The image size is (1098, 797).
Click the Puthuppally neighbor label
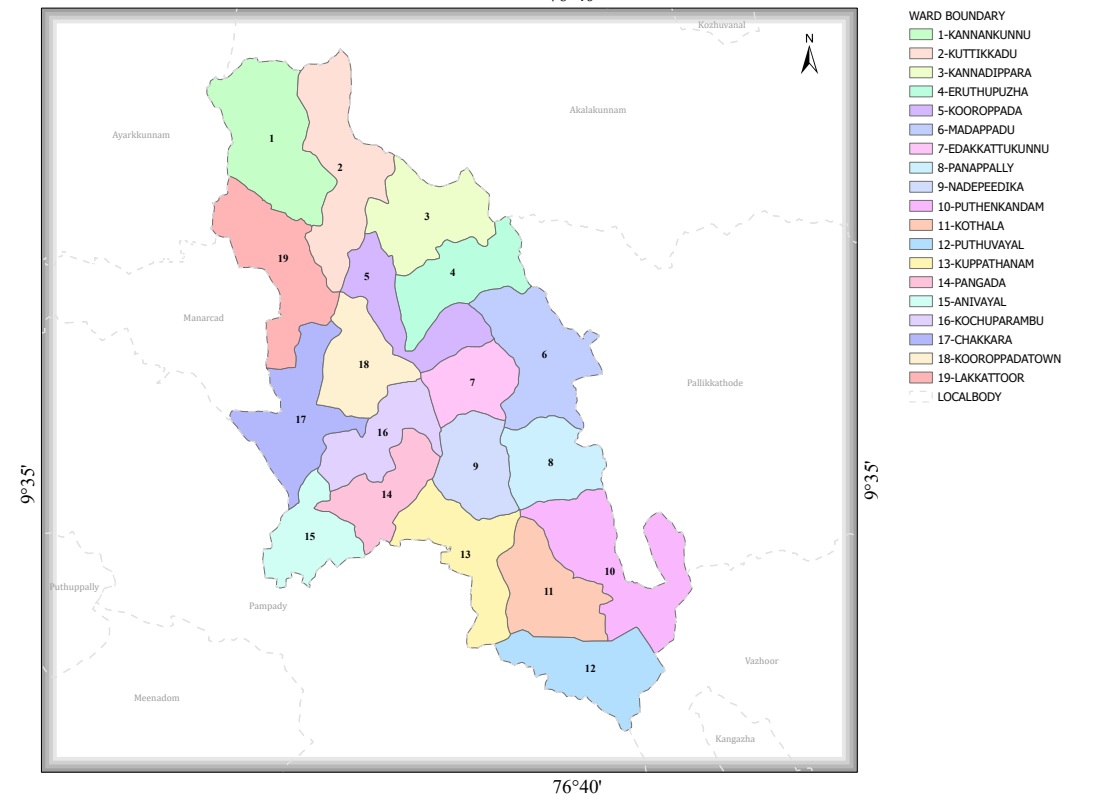[x=74, y=587]
